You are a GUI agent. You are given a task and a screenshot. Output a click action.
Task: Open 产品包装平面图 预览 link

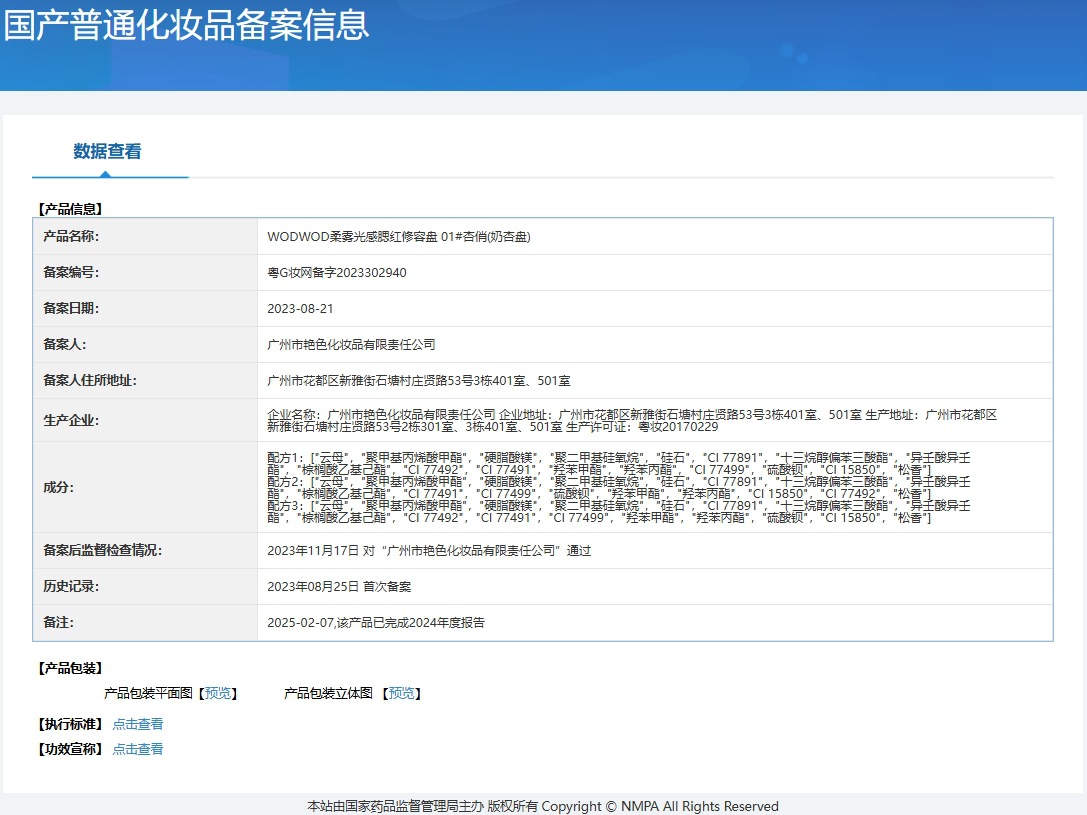pyautogui.click(x=218, y=693)
